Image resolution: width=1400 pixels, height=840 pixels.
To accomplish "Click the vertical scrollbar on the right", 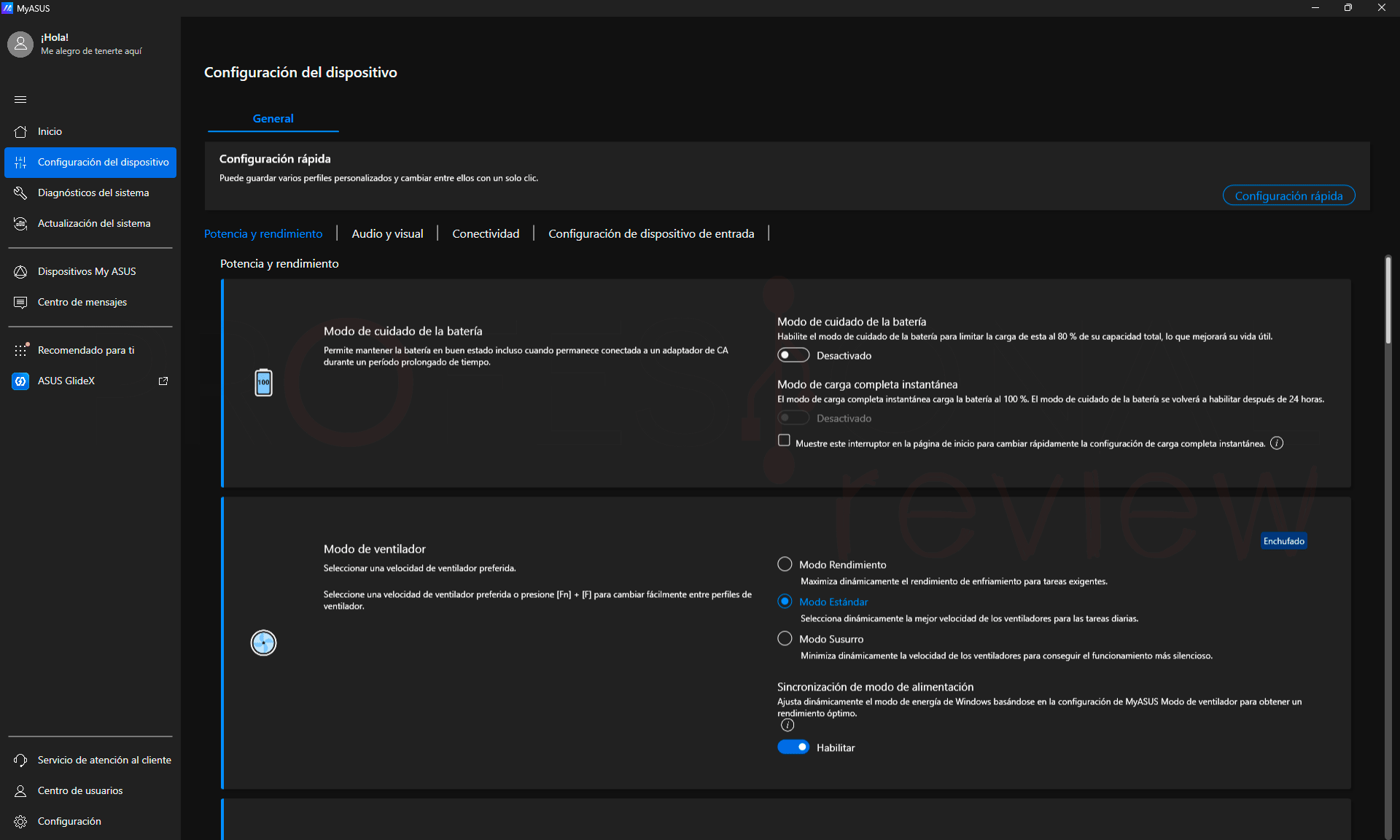I will coord(1388,299).
